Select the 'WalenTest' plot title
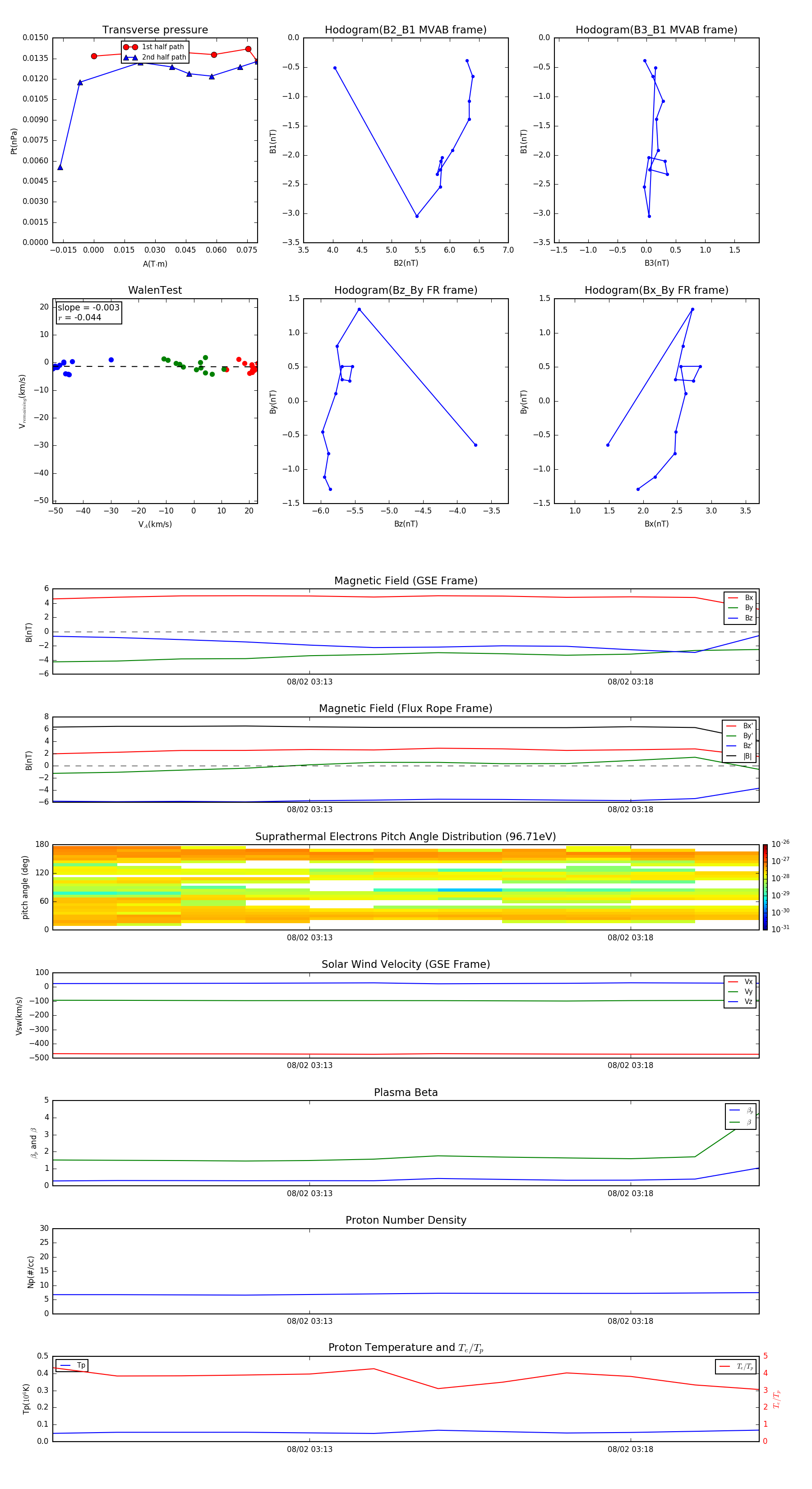This screenshot has height=1489, width=812. [155, 290]
